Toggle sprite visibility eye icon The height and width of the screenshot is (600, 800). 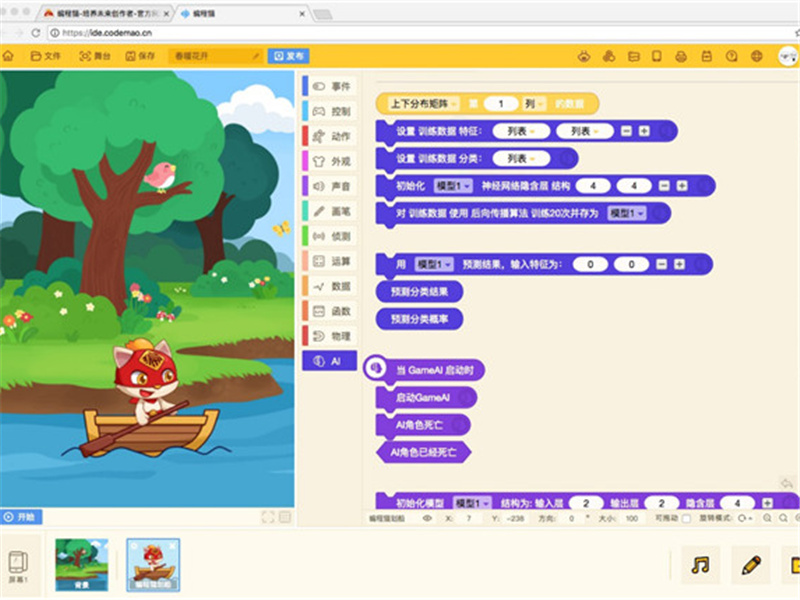point(427,518)
